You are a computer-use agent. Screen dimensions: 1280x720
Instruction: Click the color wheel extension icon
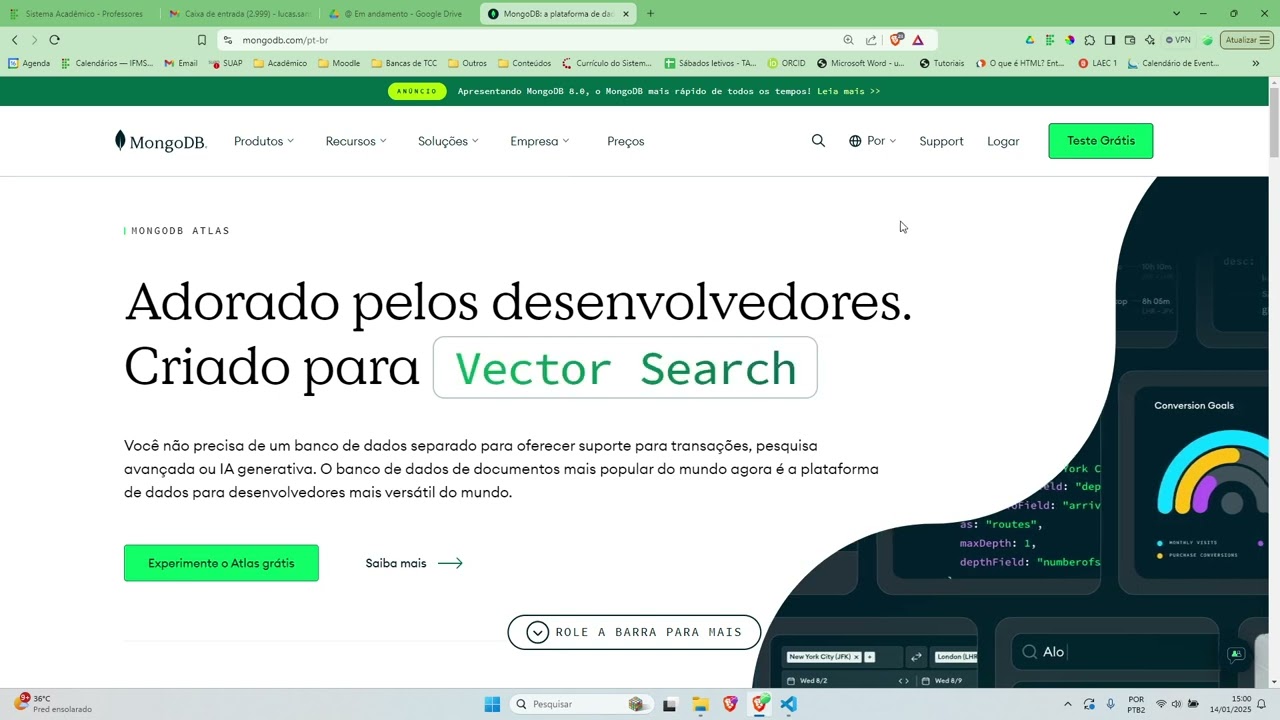[x=1070, y=40]
